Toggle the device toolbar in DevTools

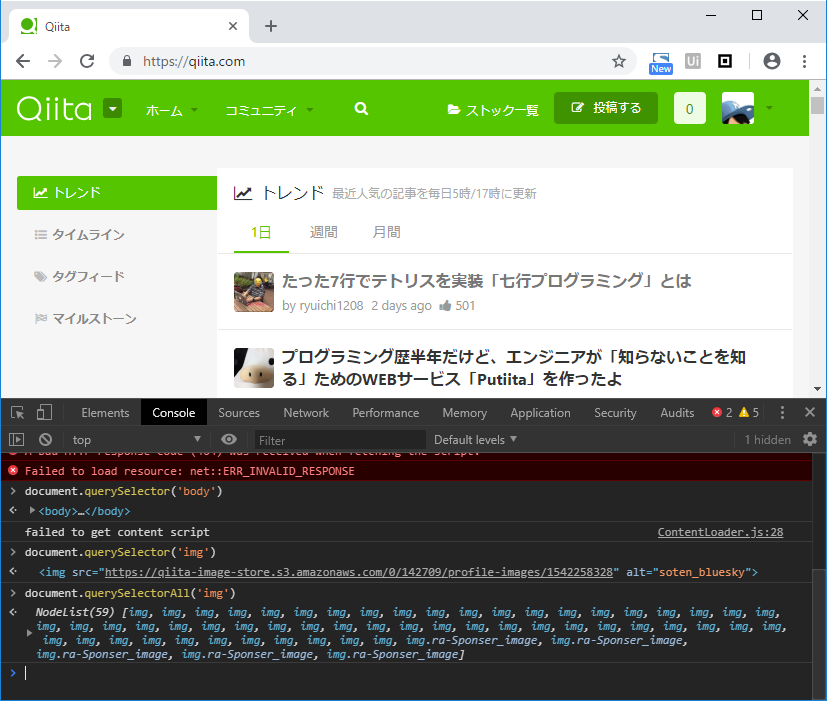pyautogui.click(x=44, y=412)
